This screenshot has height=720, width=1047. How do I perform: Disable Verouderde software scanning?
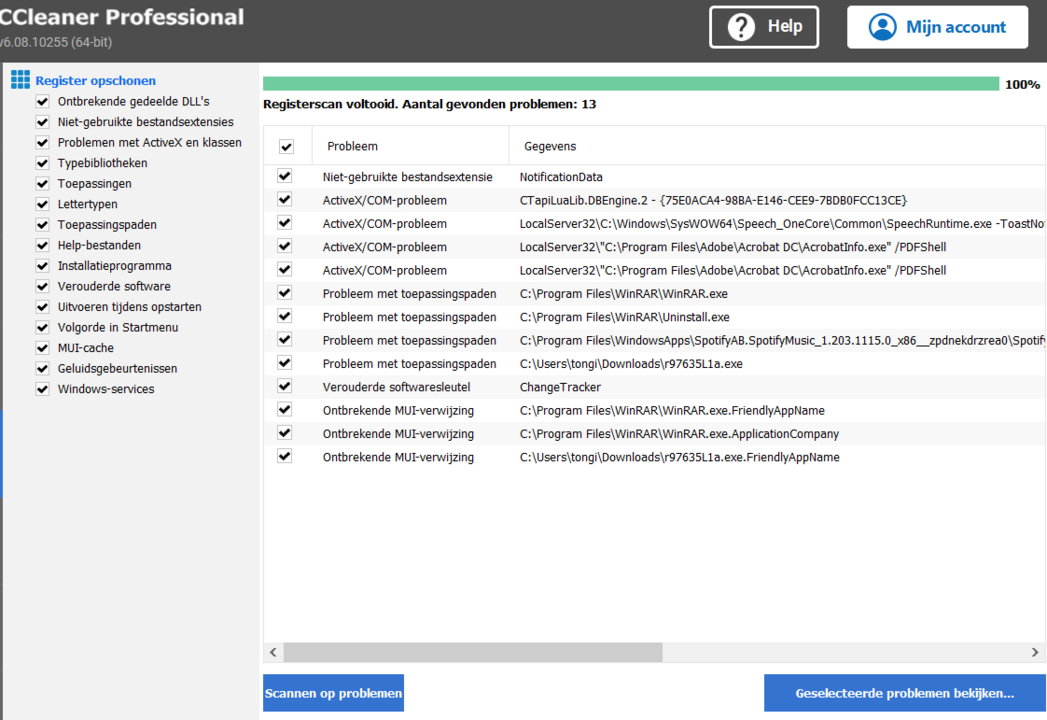[42, 286]
